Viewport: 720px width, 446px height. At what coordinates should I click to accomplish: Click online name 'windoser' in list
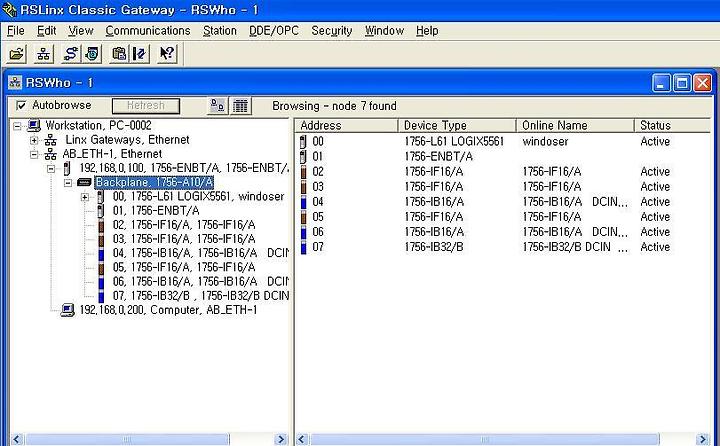point(545,141)
